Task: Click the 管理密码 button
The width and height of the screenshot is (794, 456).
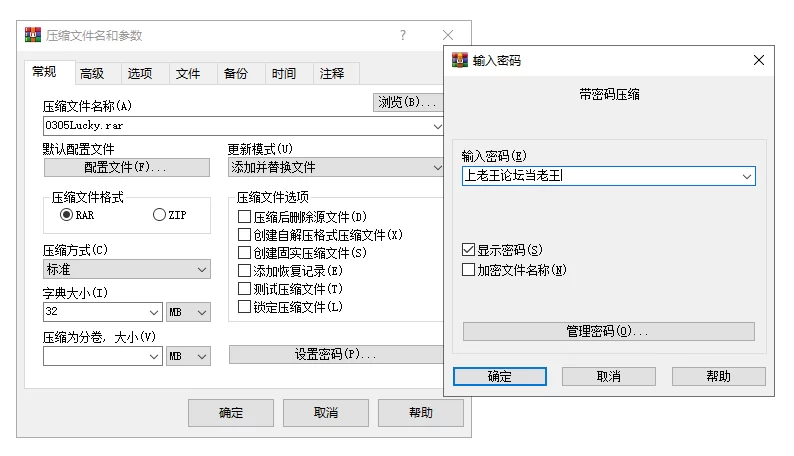Action: pyautogui.click(x=609, y=331)
